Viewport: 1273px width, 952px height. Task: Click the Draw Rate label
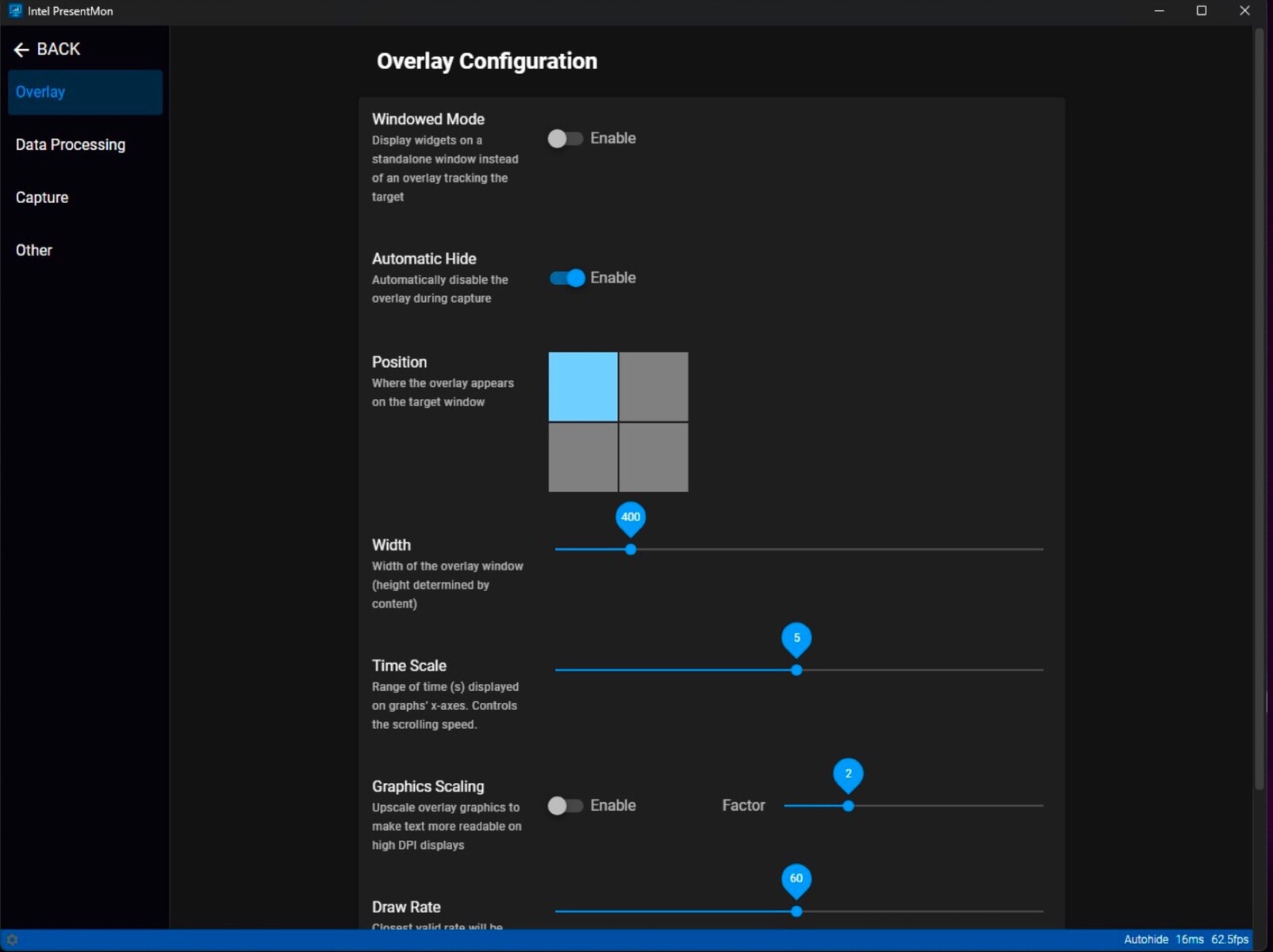(406, 907)
